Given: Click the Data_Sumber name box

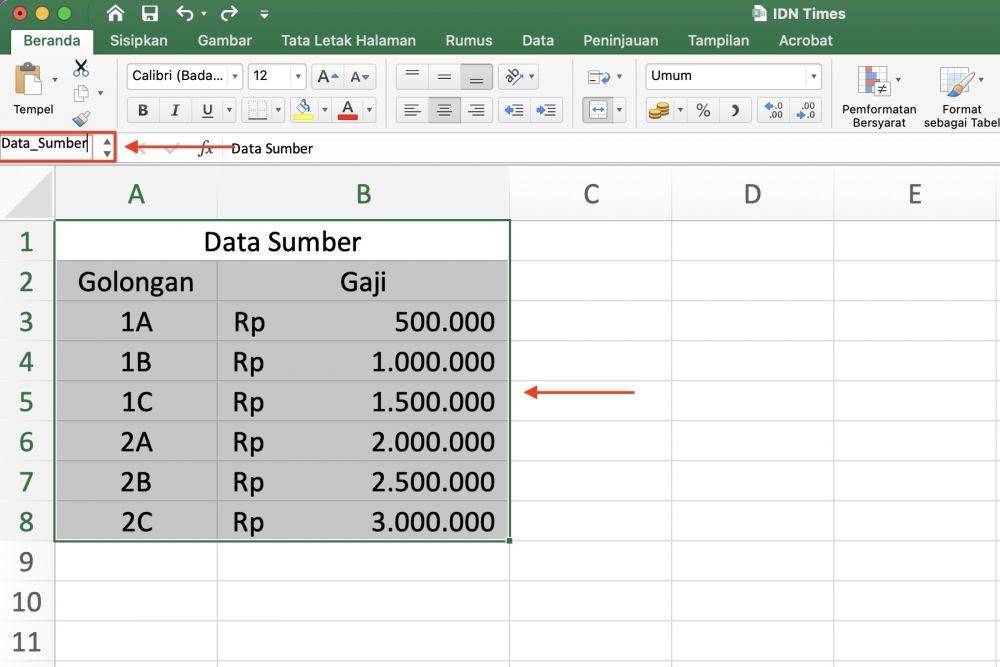Looking at the screenshot, I should [x=45, y=143].
